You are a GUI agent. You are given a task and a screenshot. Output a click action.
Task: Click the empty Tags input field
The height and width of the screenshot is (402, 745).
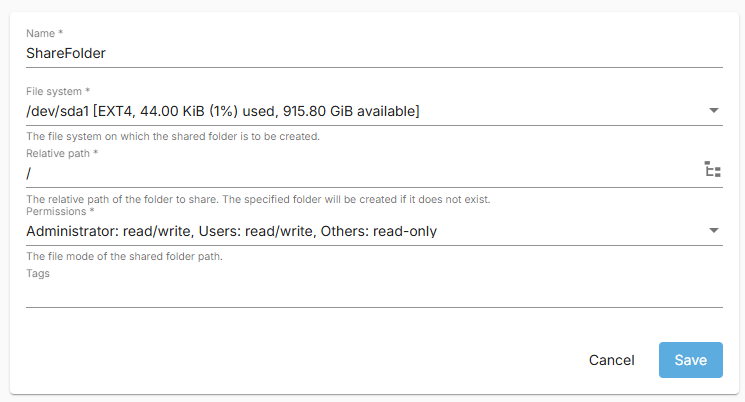pos(374,295)
